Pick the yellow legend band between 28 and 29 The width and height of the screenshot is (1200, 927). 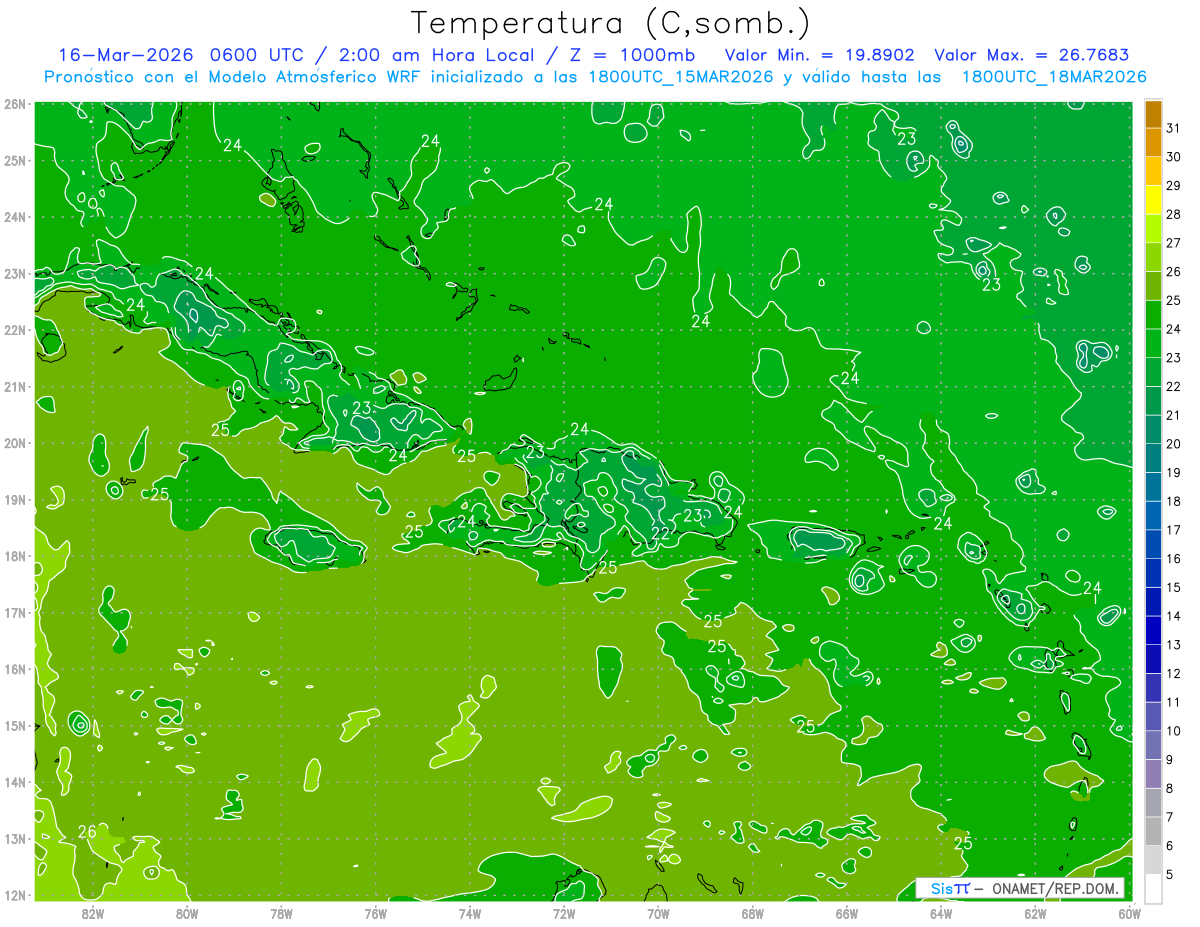pos(1152,200)
